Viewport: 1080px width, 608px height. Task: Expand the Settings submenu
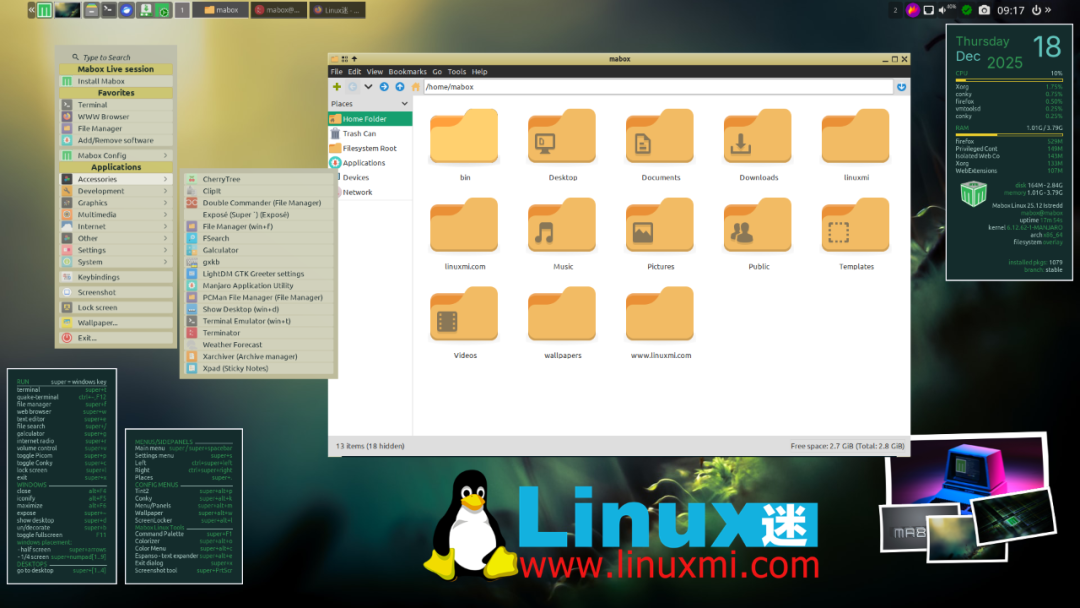(x=116, y=250)
